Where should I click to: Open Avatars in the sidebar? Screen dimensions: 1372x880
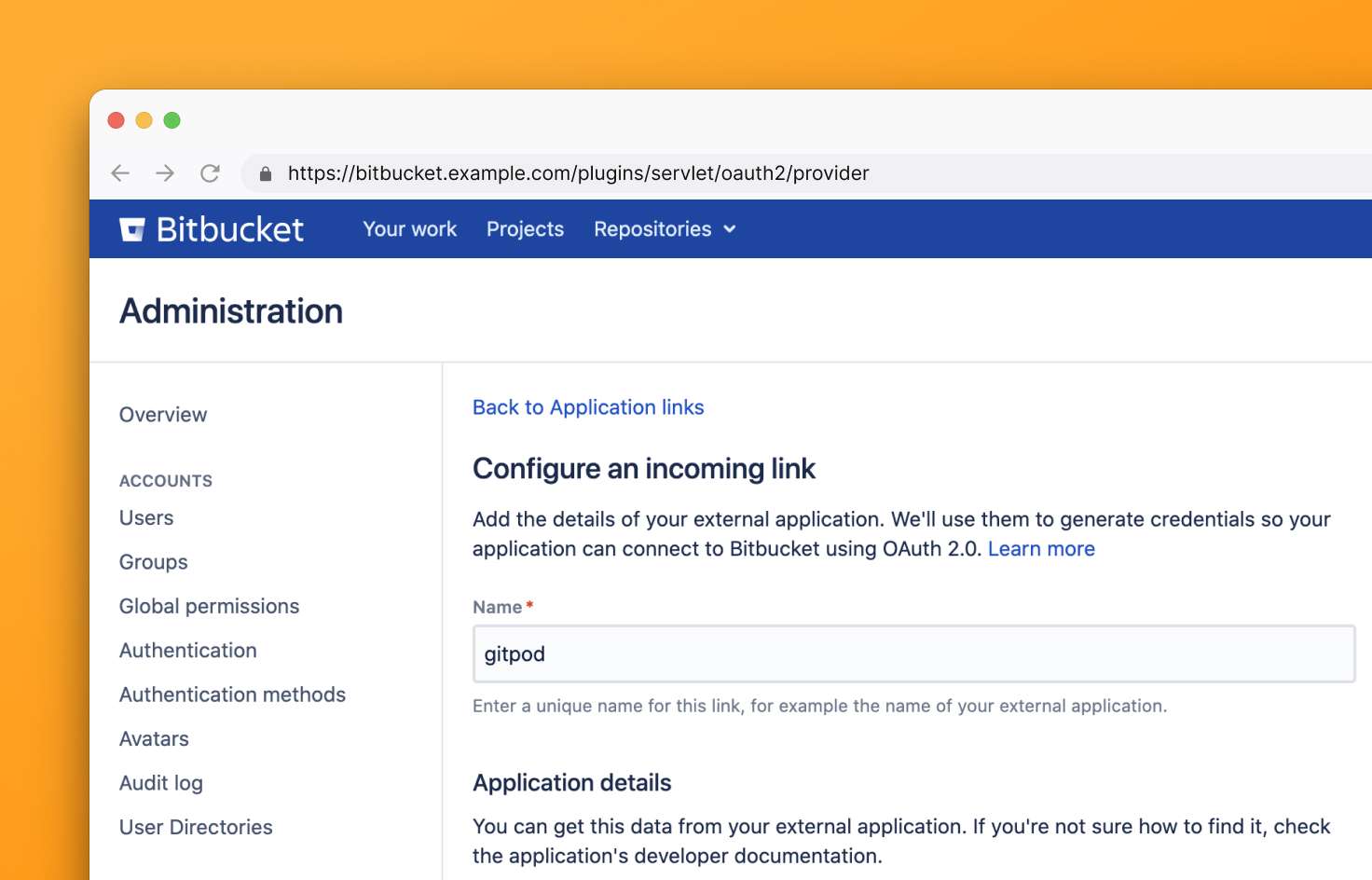pyautogui.click(x=154, y=739)
